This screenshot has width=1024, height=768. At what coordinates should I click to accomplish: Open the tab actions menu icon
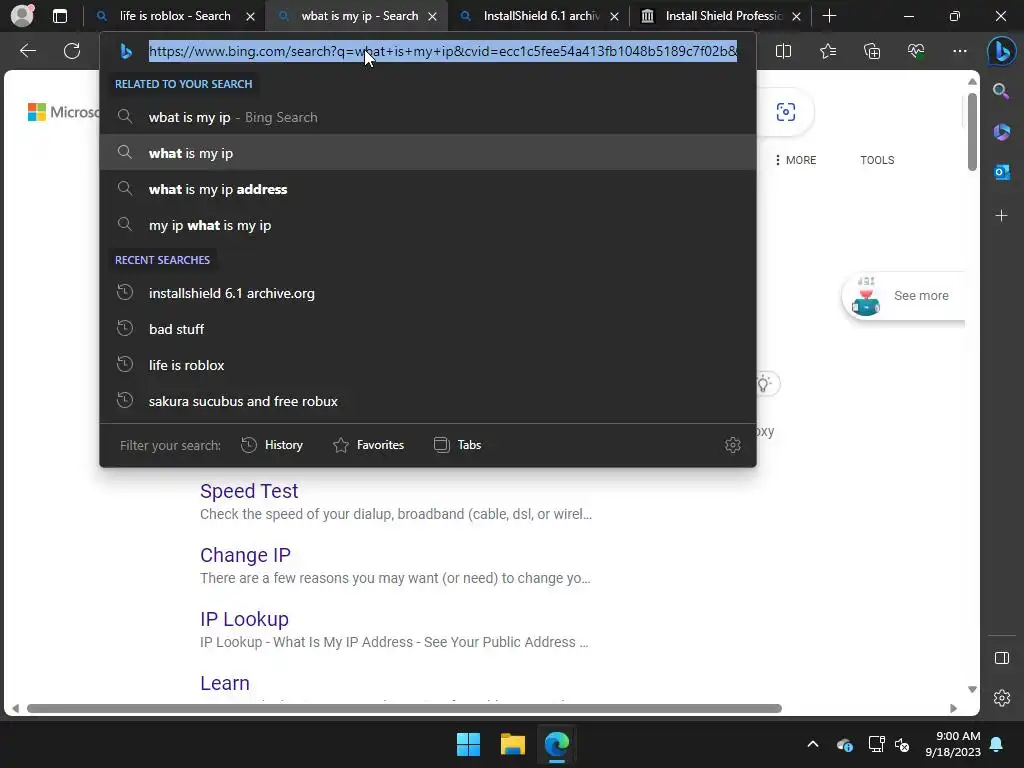point(60,16)
